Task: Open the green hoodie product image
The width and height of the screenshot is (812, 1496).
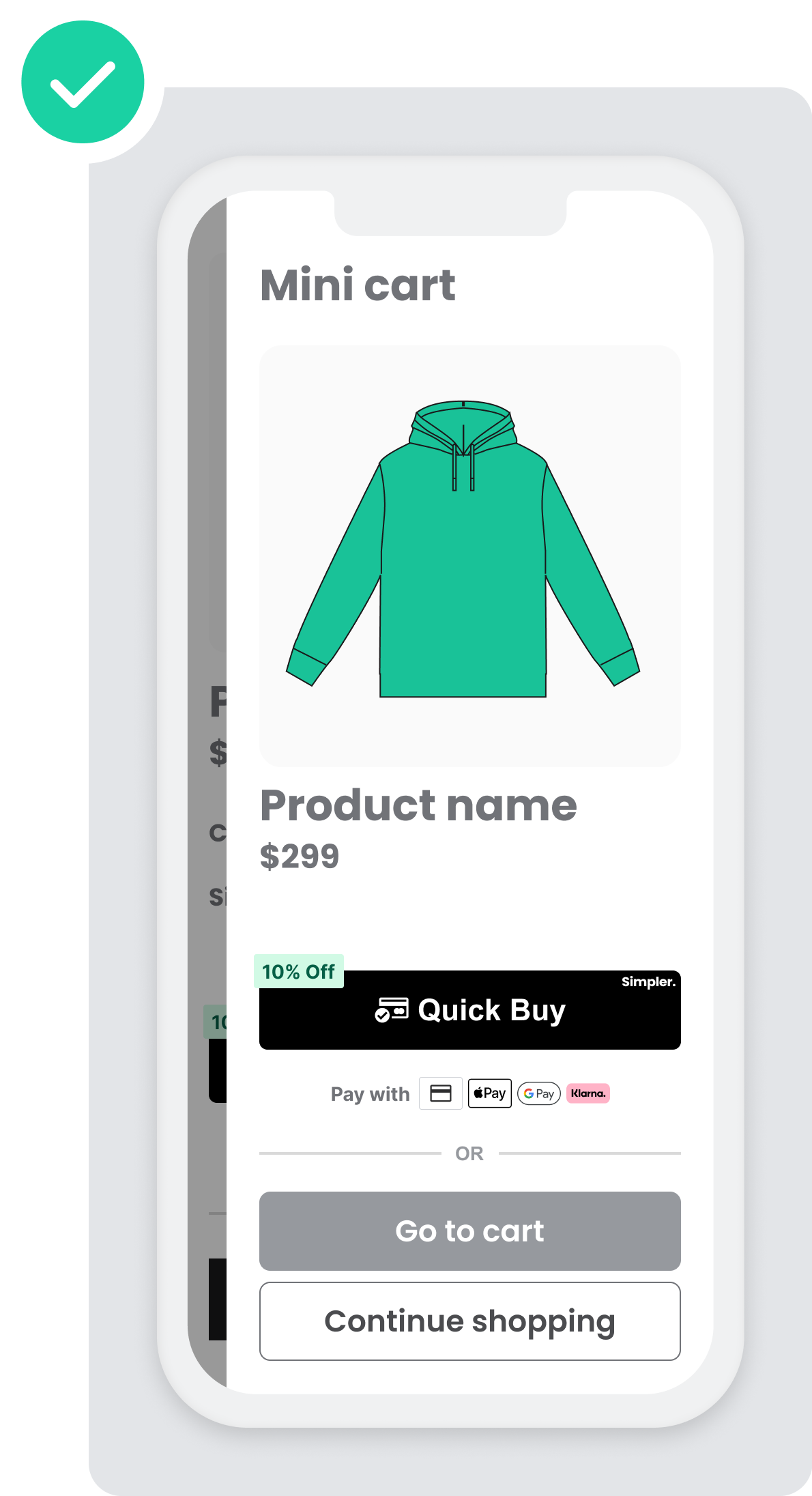Action: pos(470,556)
